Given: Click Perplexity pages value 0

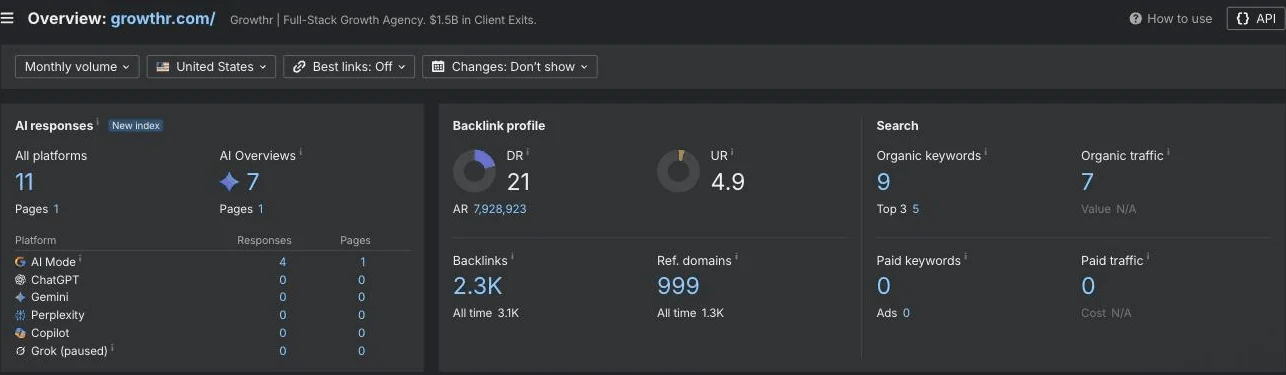Looking at the screenshot, I should click(362, 315).
